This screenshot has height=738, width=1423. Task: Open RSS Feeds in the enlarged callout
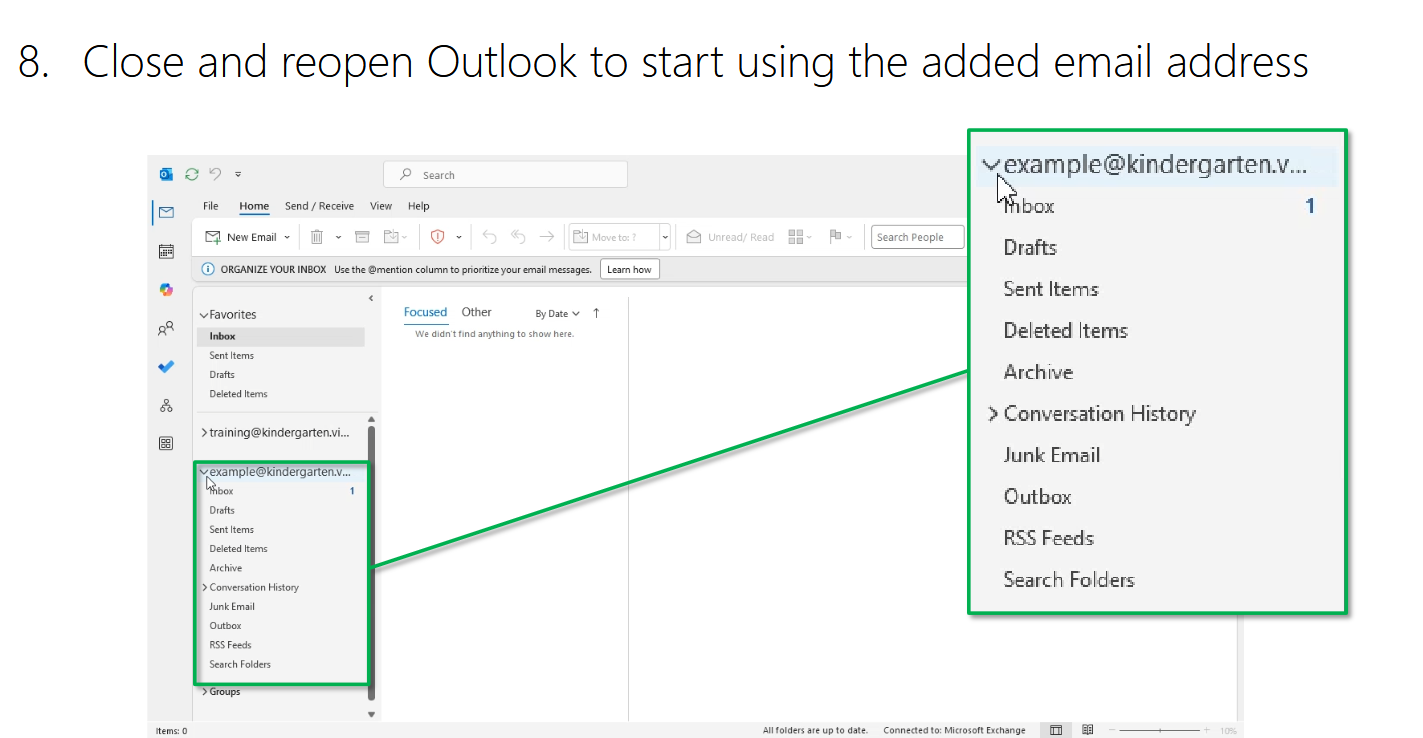pyautogui.click(x=1048, y=538)
